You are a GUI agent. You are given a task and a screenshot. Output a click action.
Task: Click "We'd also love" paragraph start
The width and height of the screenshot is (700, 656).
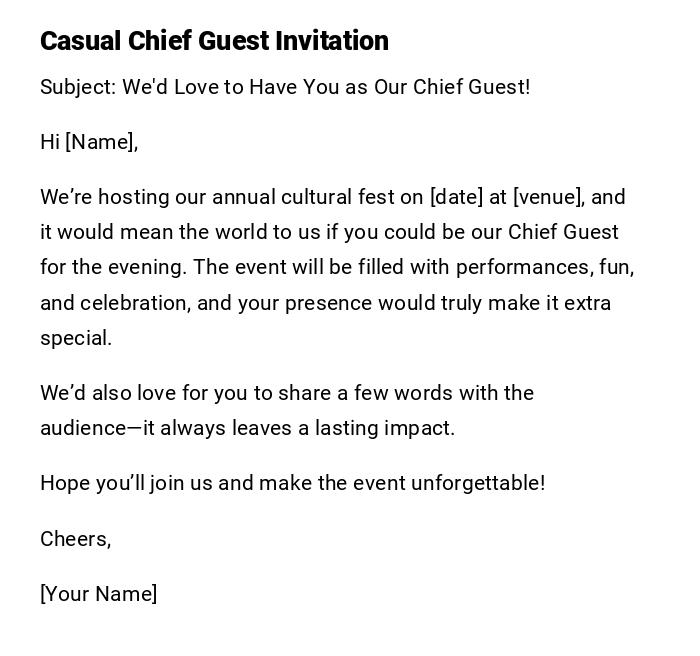pyautogui.click(x=100, y=393)
